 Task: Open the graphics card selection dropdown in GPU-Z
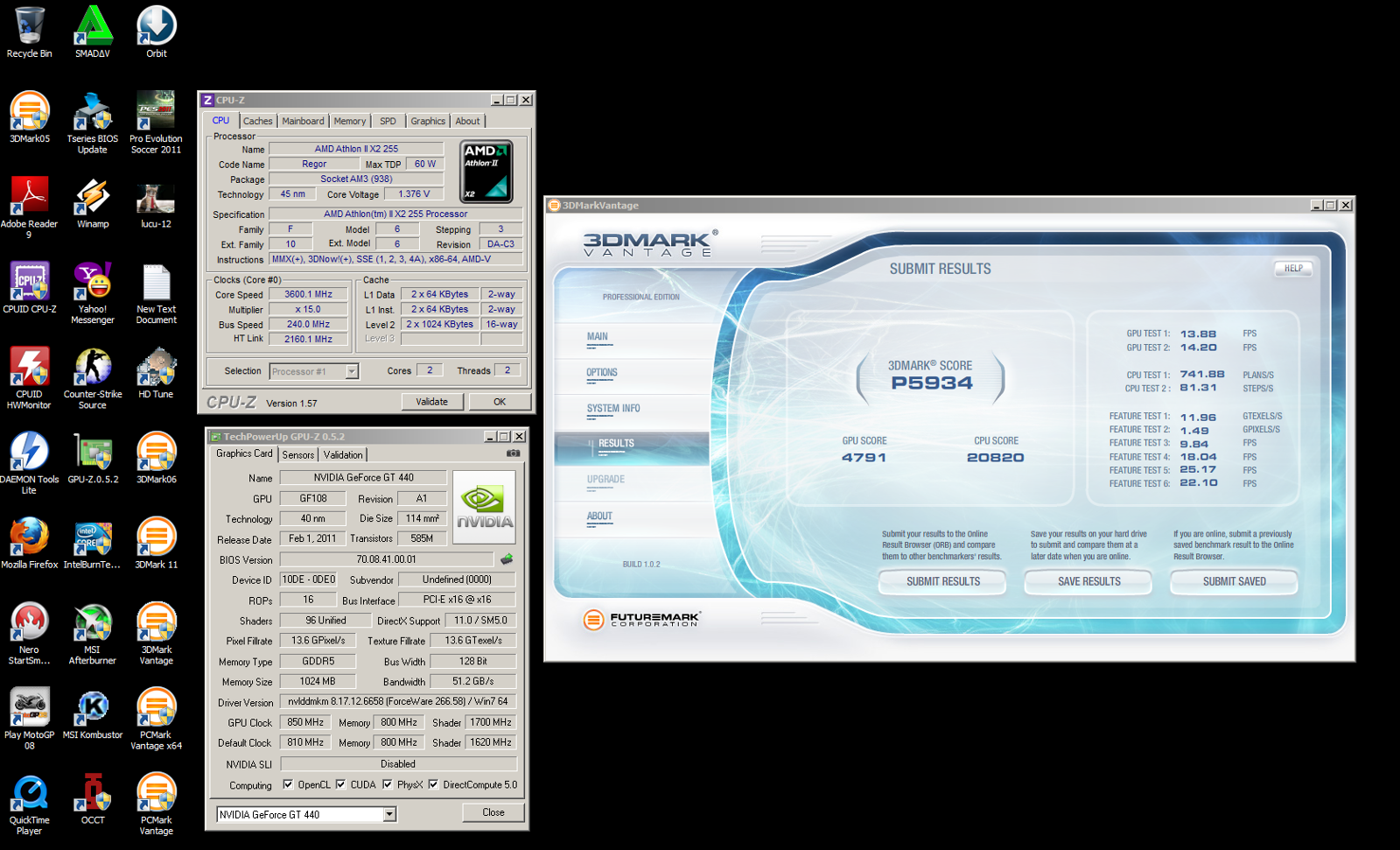click(x=389, y=814)
